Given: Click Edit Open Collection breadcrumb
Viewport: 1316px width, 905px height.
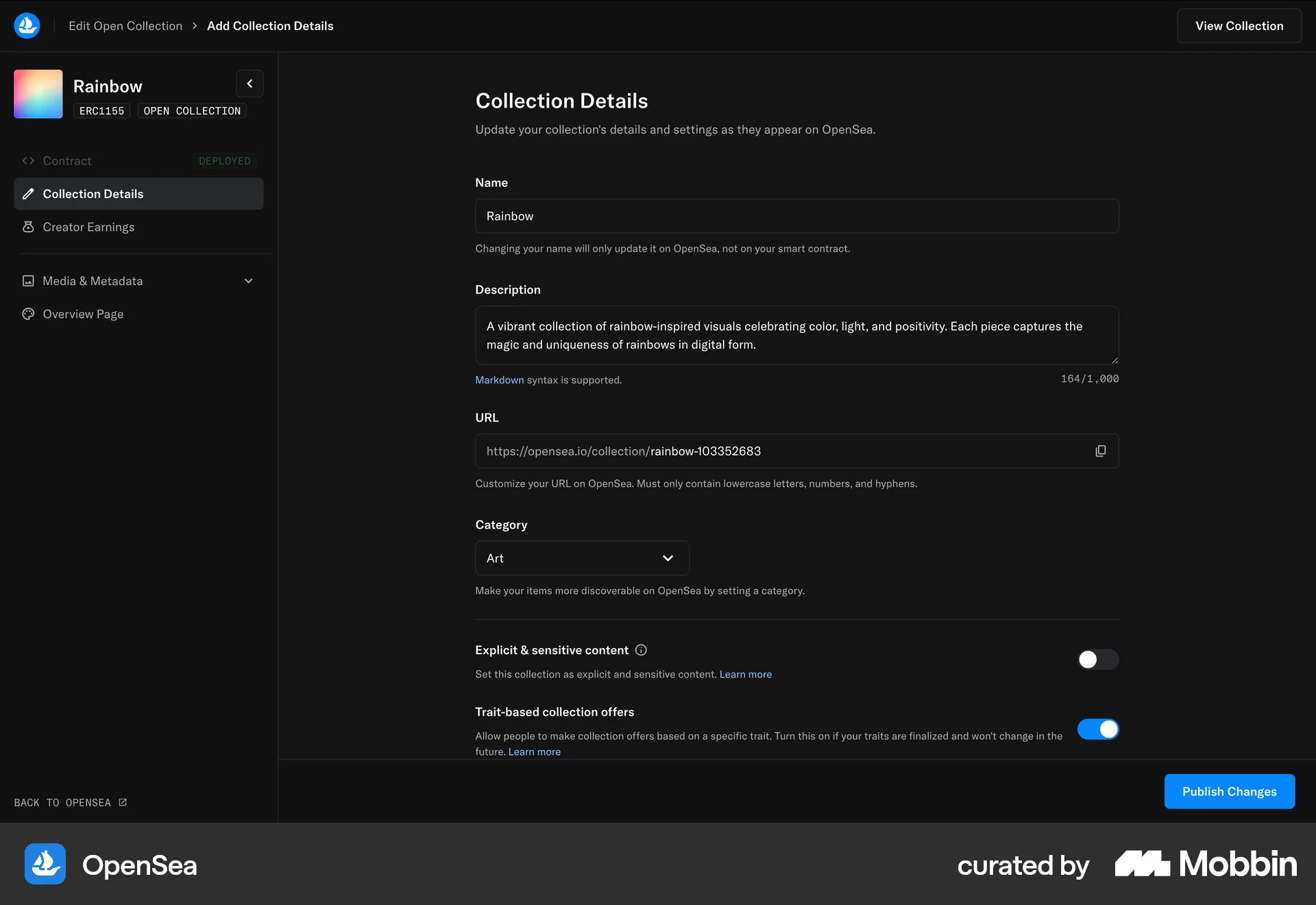Looking at the screenshot, I should (125, 26).
